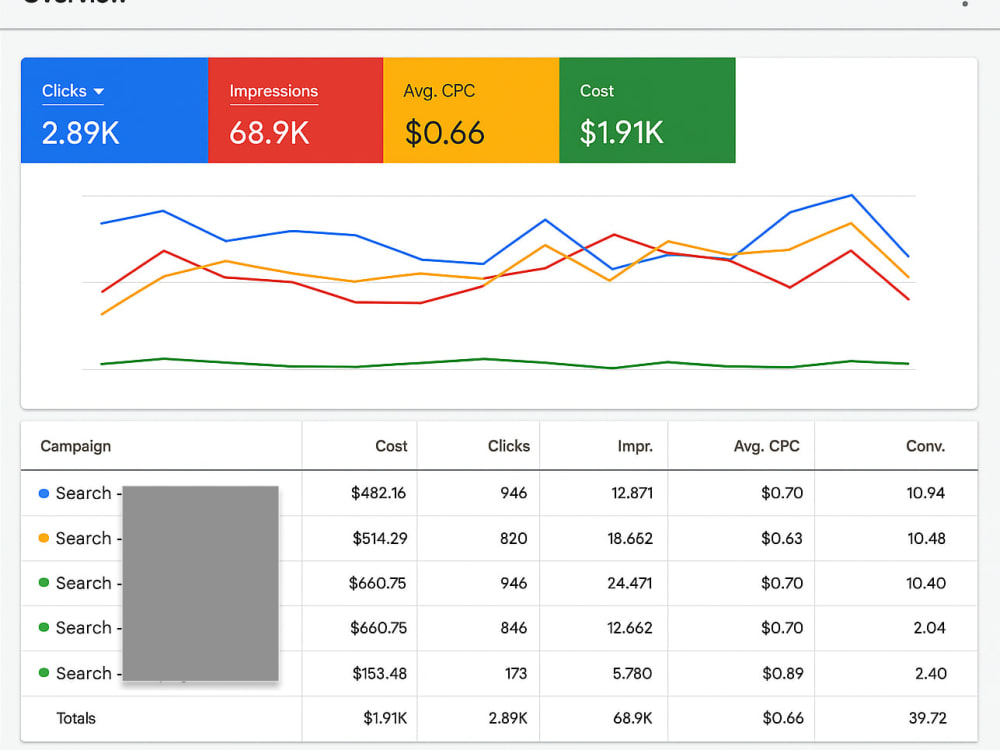The image size is (1000, 750).
Task: Click the 68.9K value in Totals row
Action: (632, 718)
